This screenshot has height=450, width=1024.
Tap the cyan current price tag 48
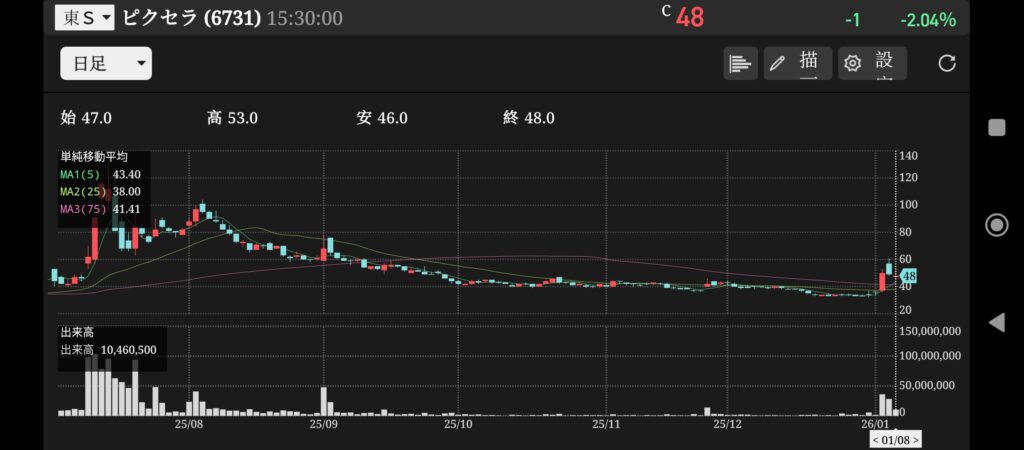click(908, 276)
